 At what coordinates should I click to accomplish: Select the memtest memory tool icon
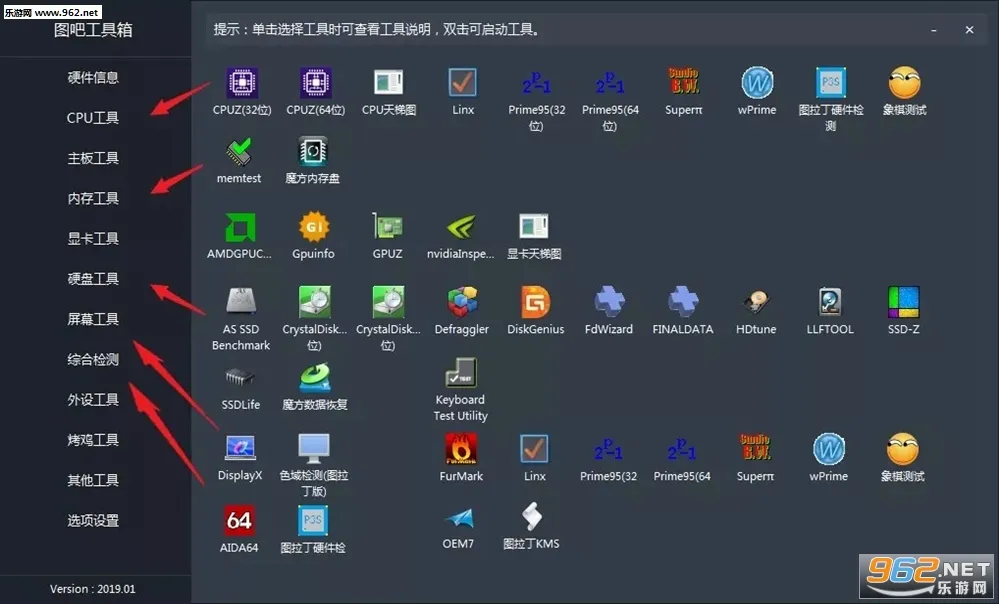(x=239, y=153)
